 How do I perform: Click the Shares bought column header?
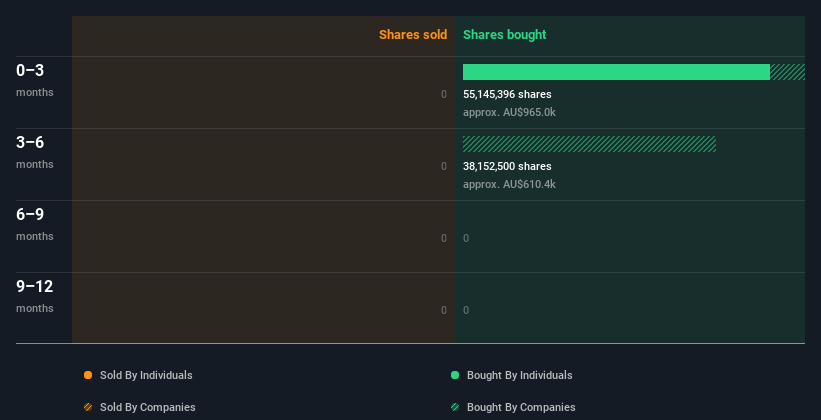tap(504, 35)
